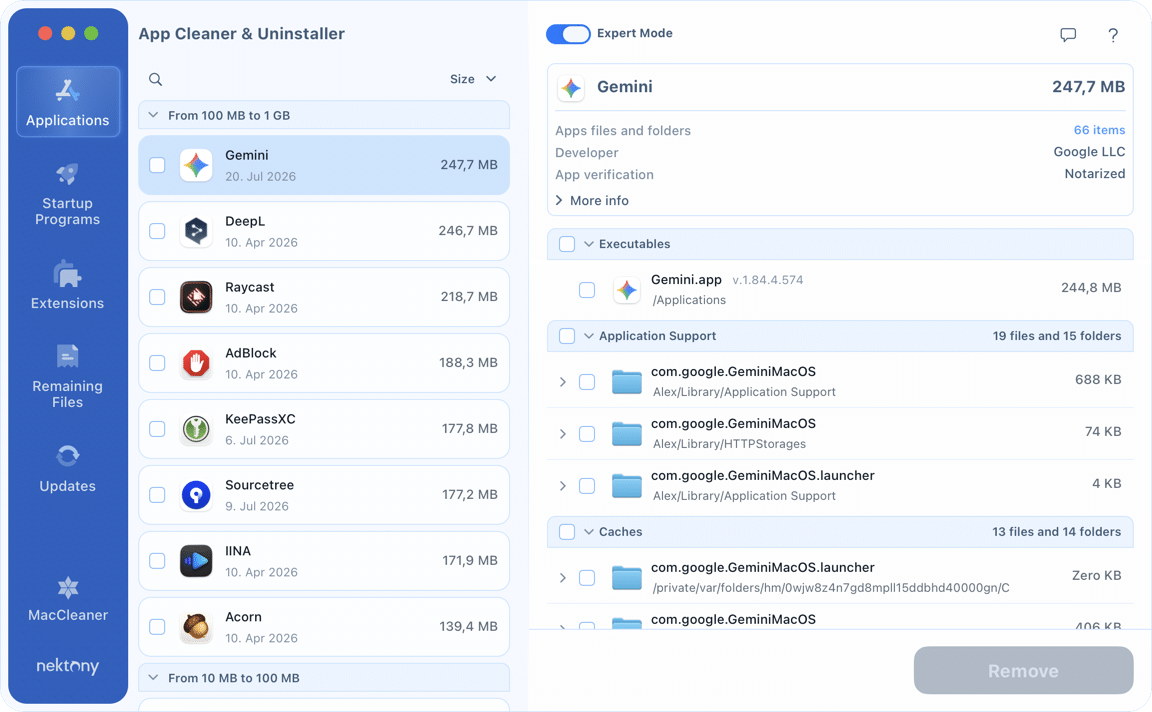The image size is (1152, 712).
Task: Turn off Expert Mode switch
Action: (x=568, y=34)
